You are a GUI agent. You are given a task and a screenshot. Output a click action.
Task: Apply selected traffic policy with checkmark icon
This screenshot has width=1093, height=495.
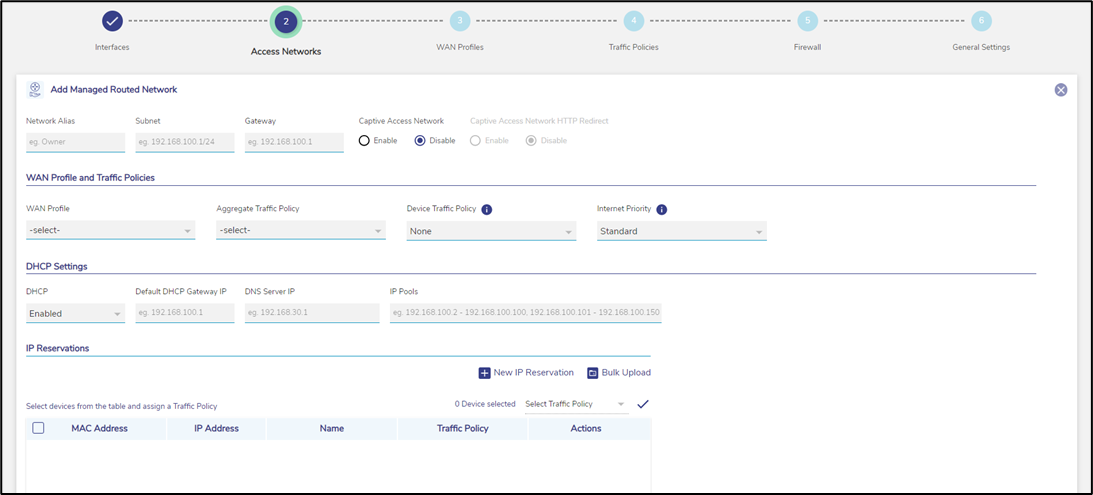click(x=643, y=404)
